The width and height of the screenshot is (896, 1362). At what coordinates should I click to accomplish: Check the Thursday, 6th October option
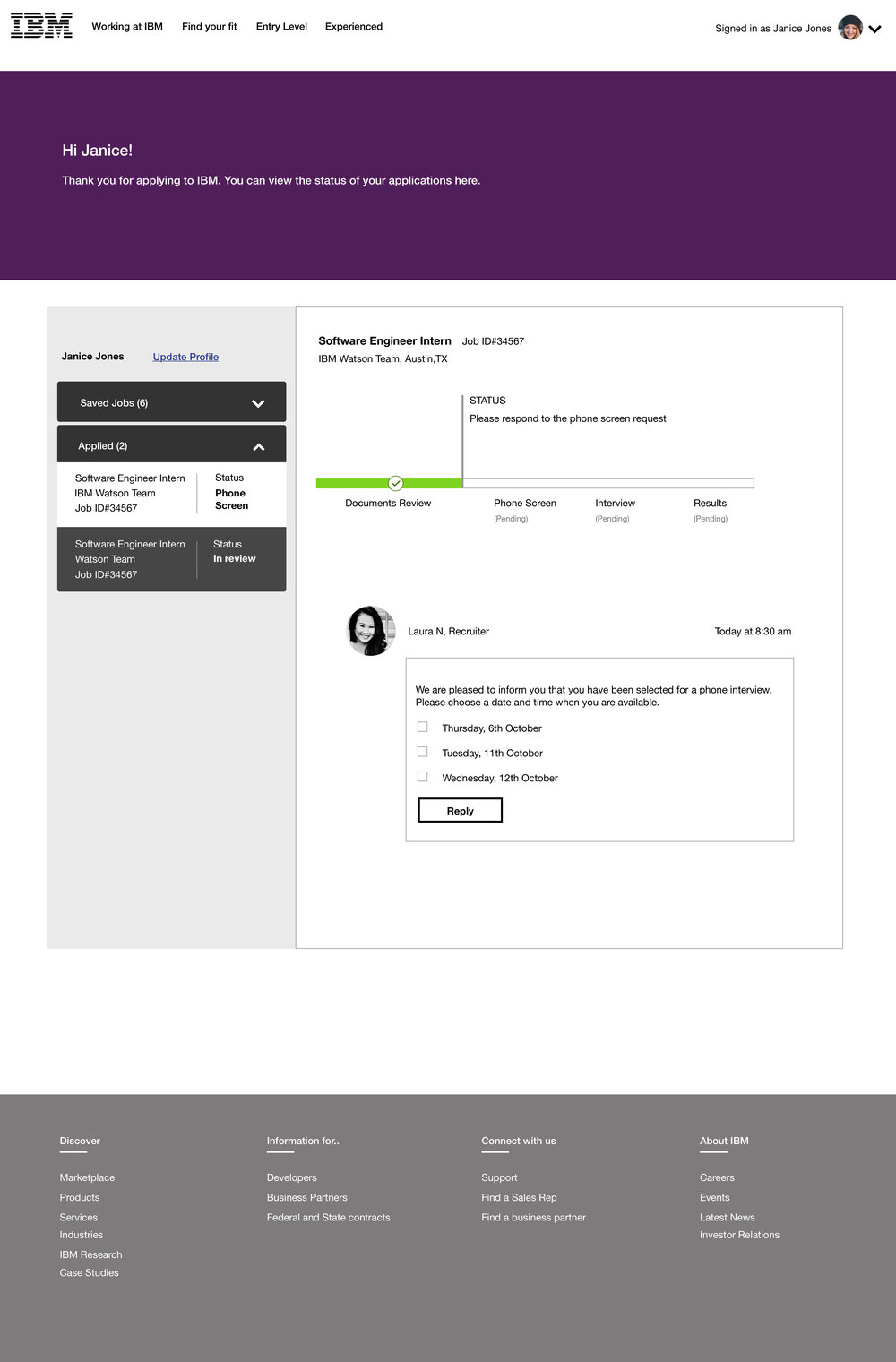pos(423,728)
